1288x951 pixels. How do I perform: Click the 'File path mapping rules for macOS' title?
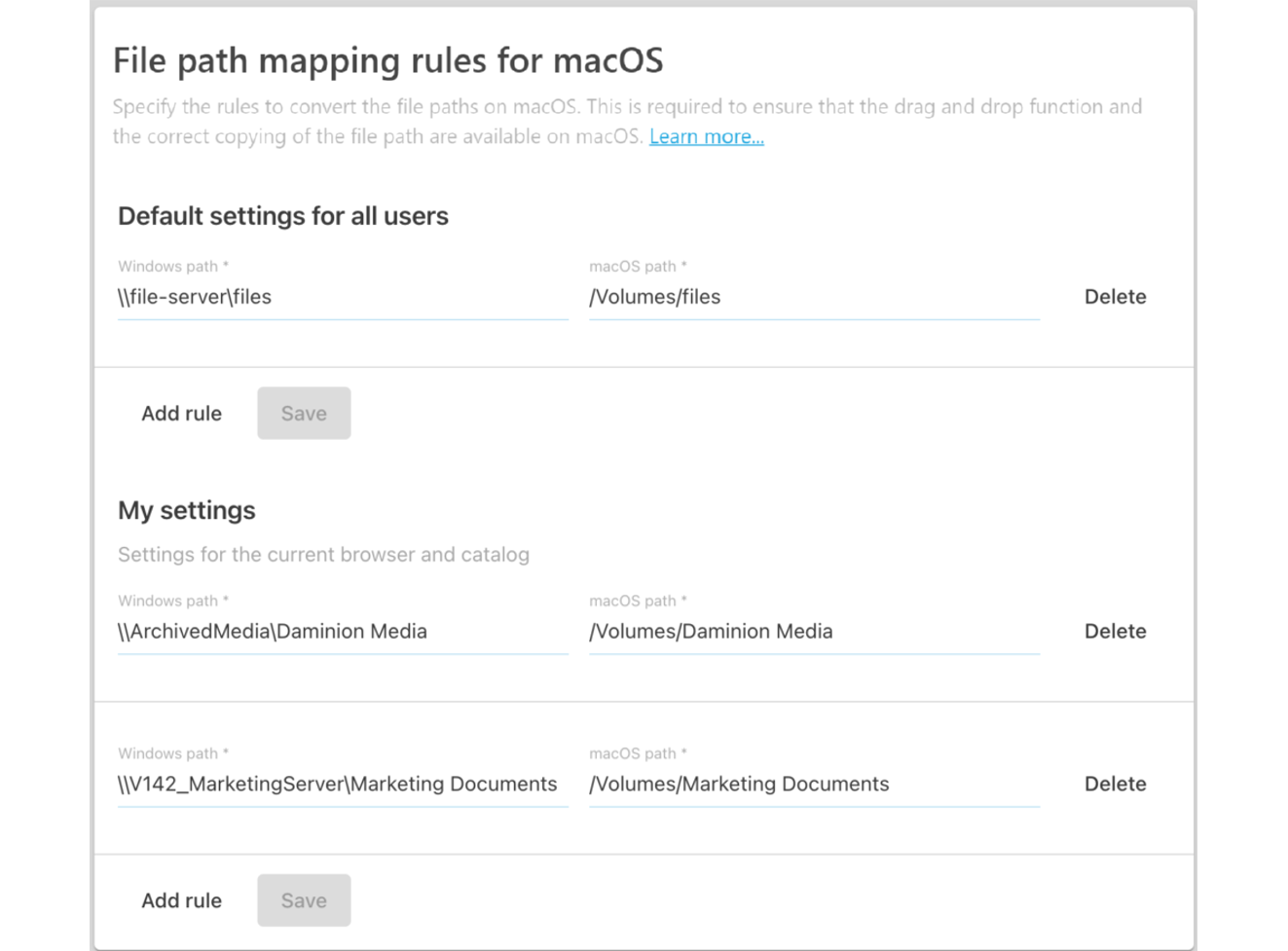pos(387,60)
